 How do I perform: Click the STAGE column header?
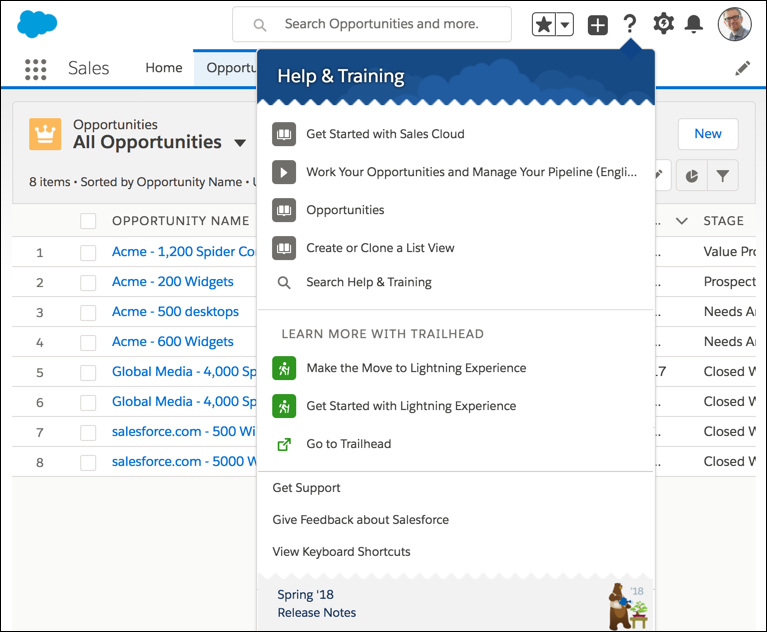(723, 221)
